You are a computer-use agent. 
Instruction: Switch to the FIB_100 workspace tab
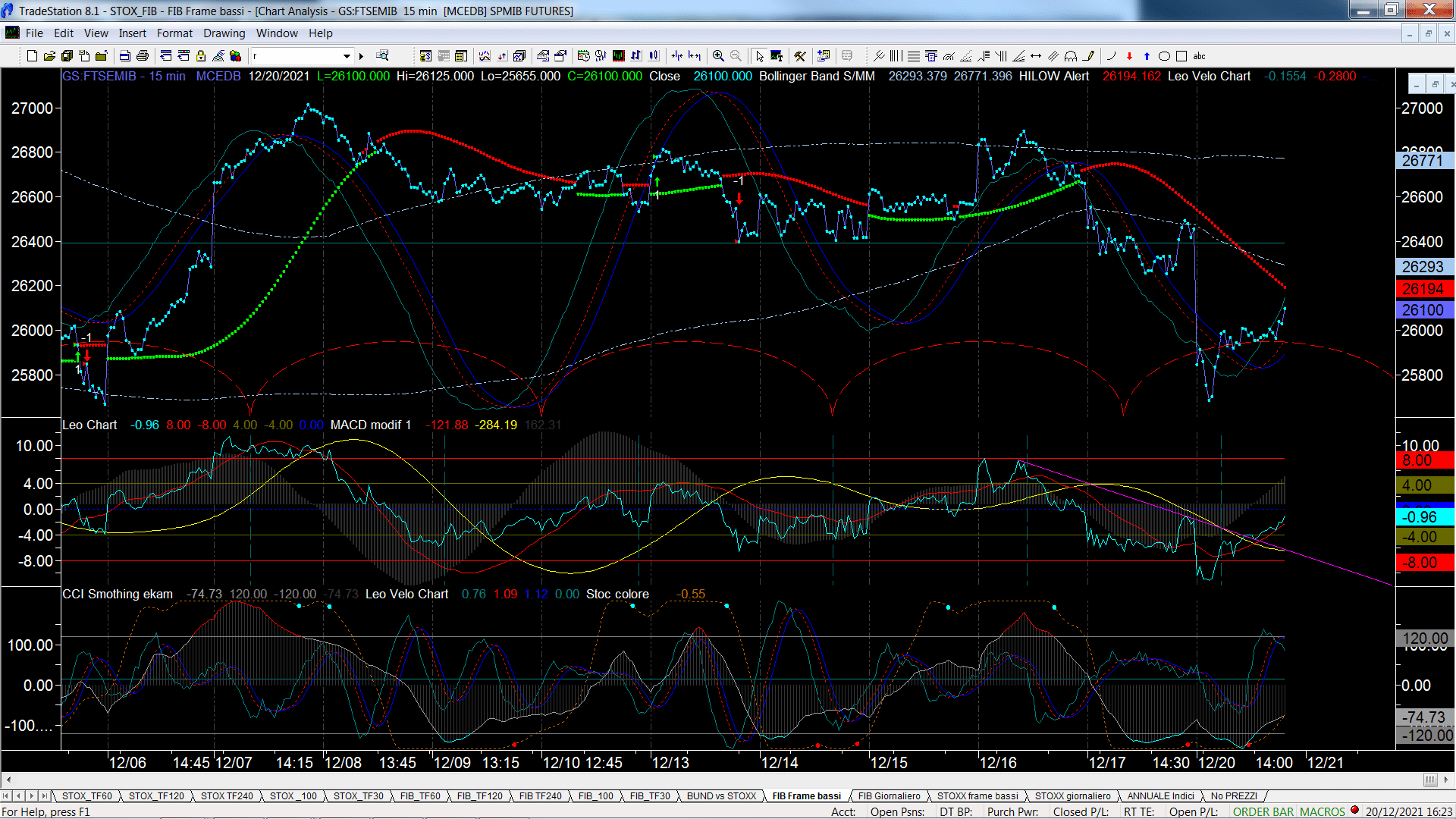pos(595,796)
